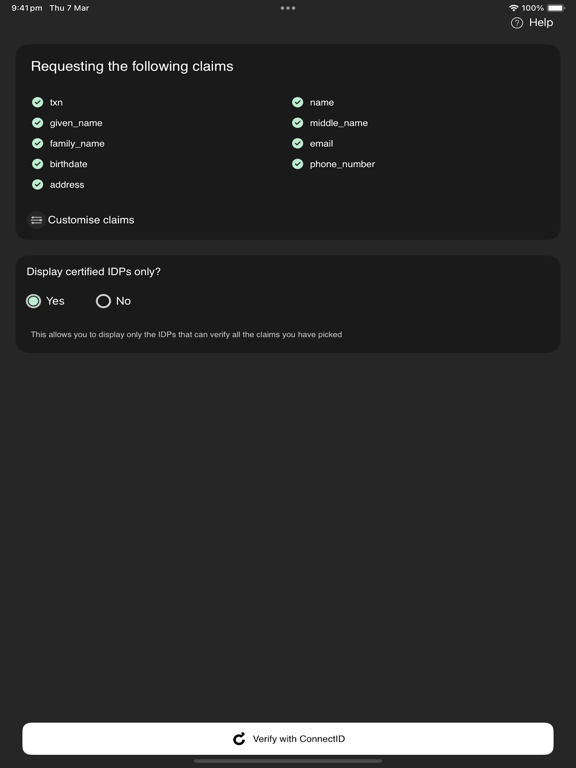This screenshot has height=768, width=576.
Task: Tap the green checkmark beside birthdate
Action: coord(38,164)
